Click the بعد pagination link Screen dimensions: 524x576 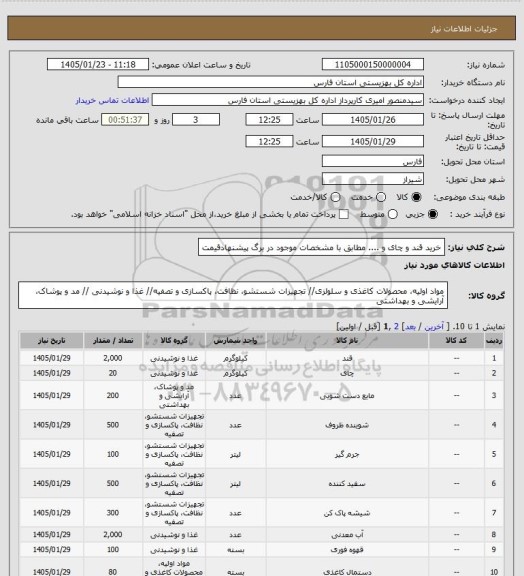pyautogui.click(x=410, y=327)
